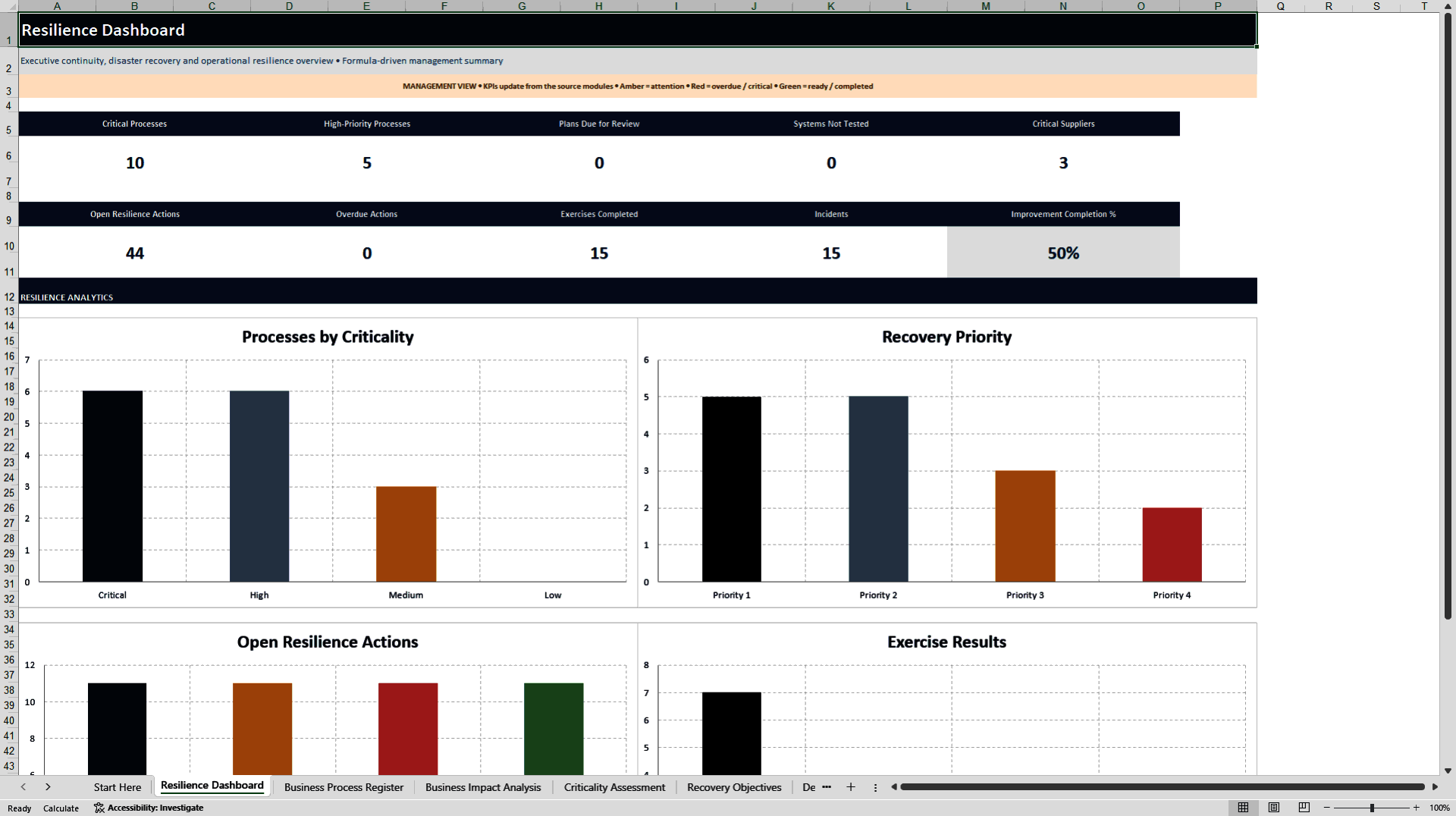Click the zoom slider handle
This screenshot has height=816, width=1456.
(1372, 808)
